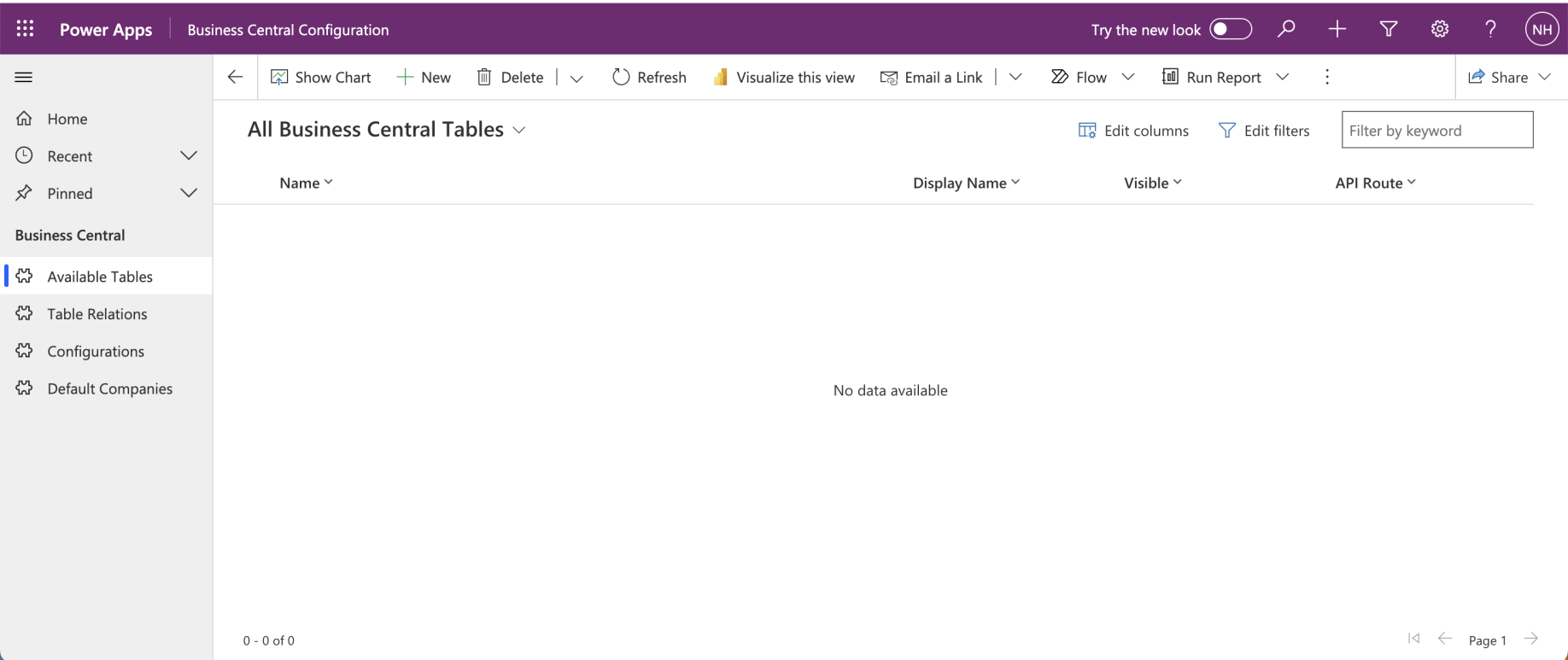Expand the Share dropdown chevron
1568x660 pixels.
click(x=1545, y=77)
